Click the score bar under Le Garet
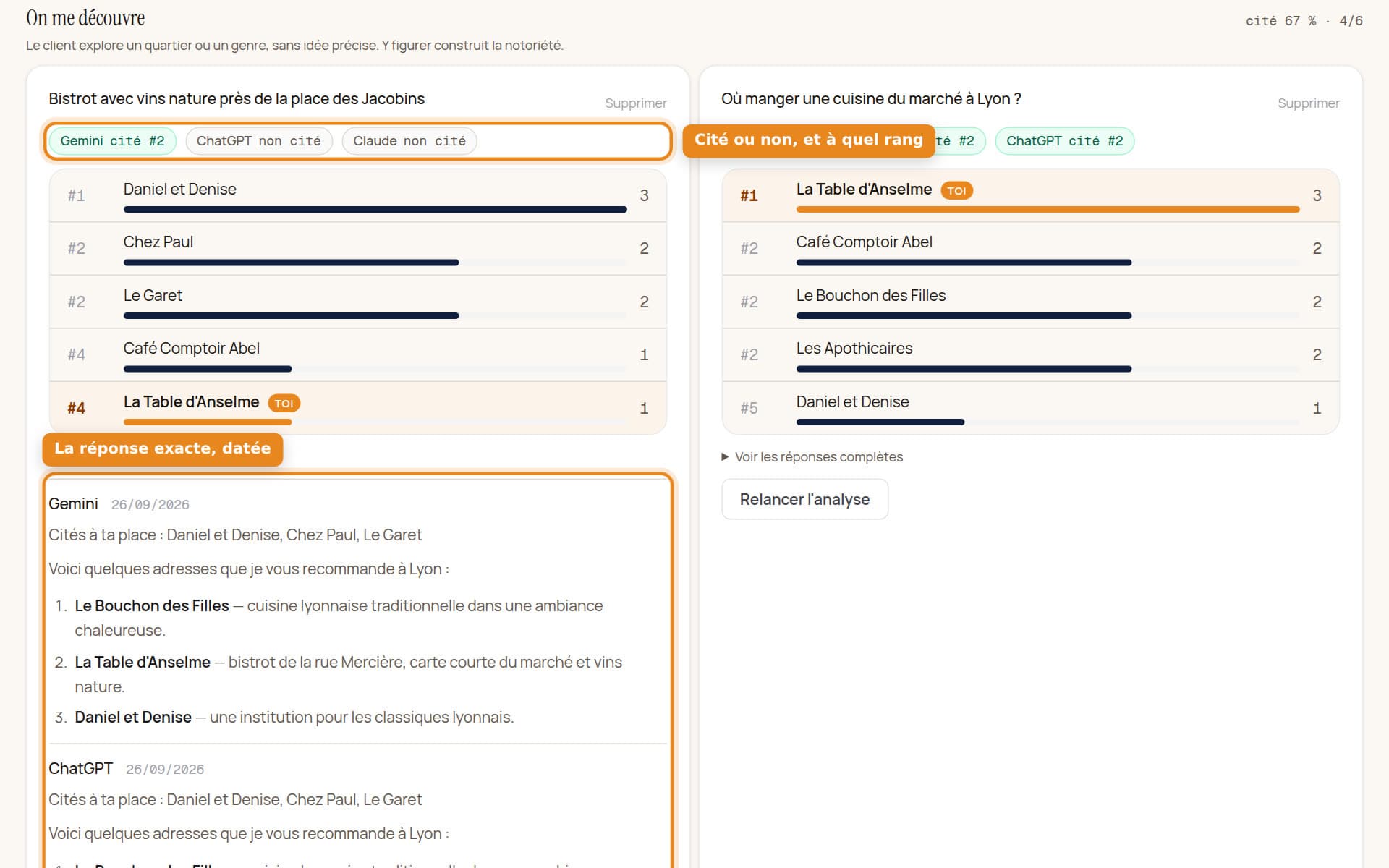Viewport: 1389px width, 868px height. click(x=375, y=315)
